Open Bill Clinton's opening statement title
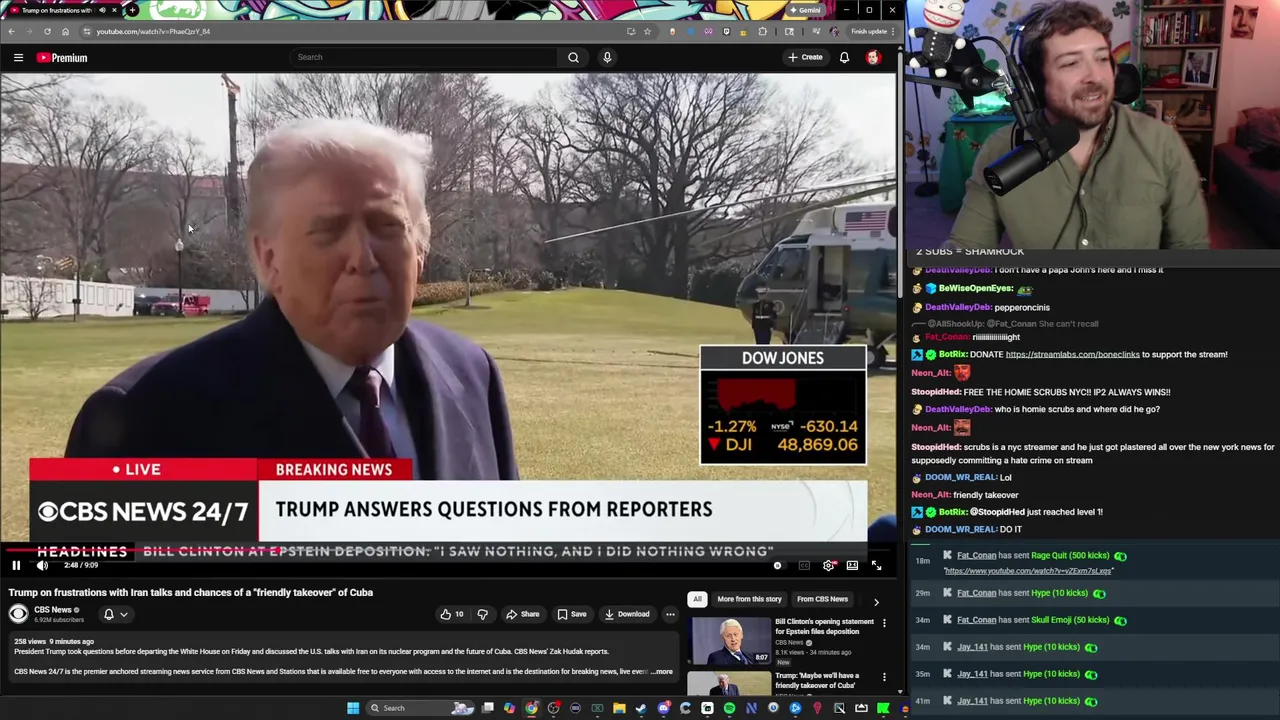The height and width of the screenshot is (720, 1280). click(824, 627)
